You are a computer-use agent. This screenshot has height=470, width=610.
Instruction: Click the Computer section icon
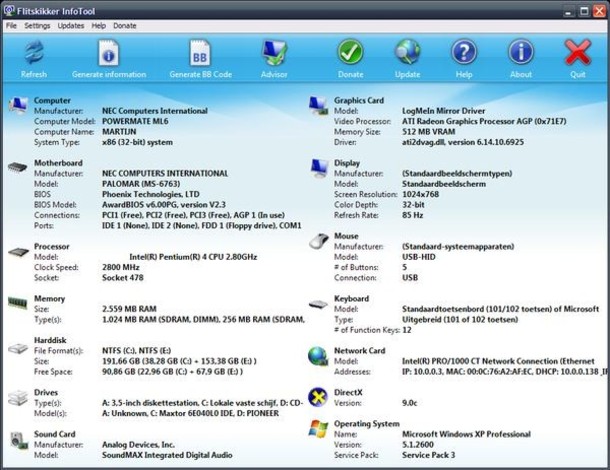[x=18, y=105]
